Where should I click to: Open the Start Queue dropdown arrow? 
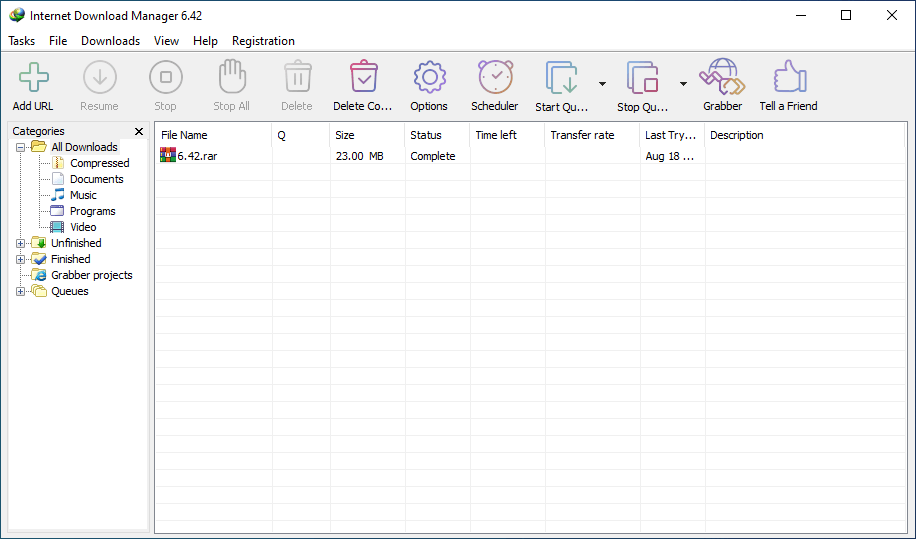pos(602,84)
